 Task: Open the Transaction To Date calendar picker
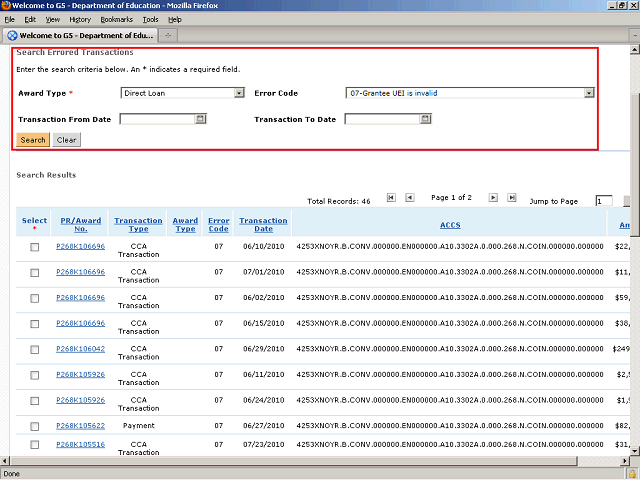tap(425, 119)
